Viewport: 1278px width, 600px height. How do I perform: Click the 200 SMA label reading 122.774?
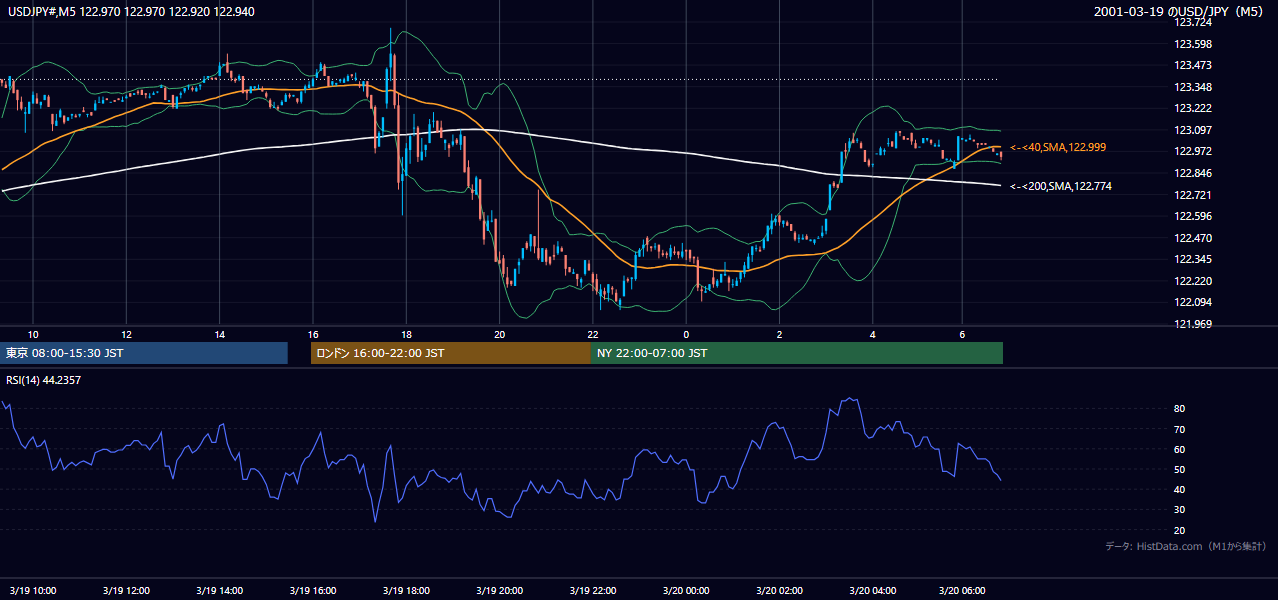coord(1061,186)
